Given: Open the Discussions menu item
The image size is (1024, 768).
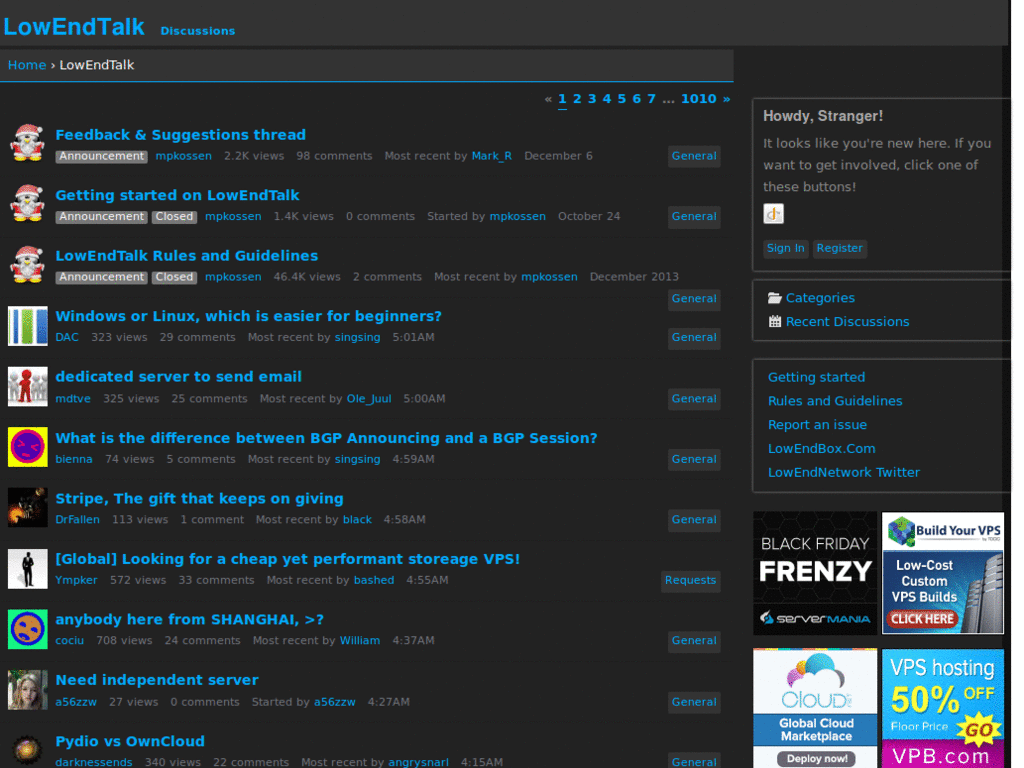Looking at the screenshot, I should point(198,31).
